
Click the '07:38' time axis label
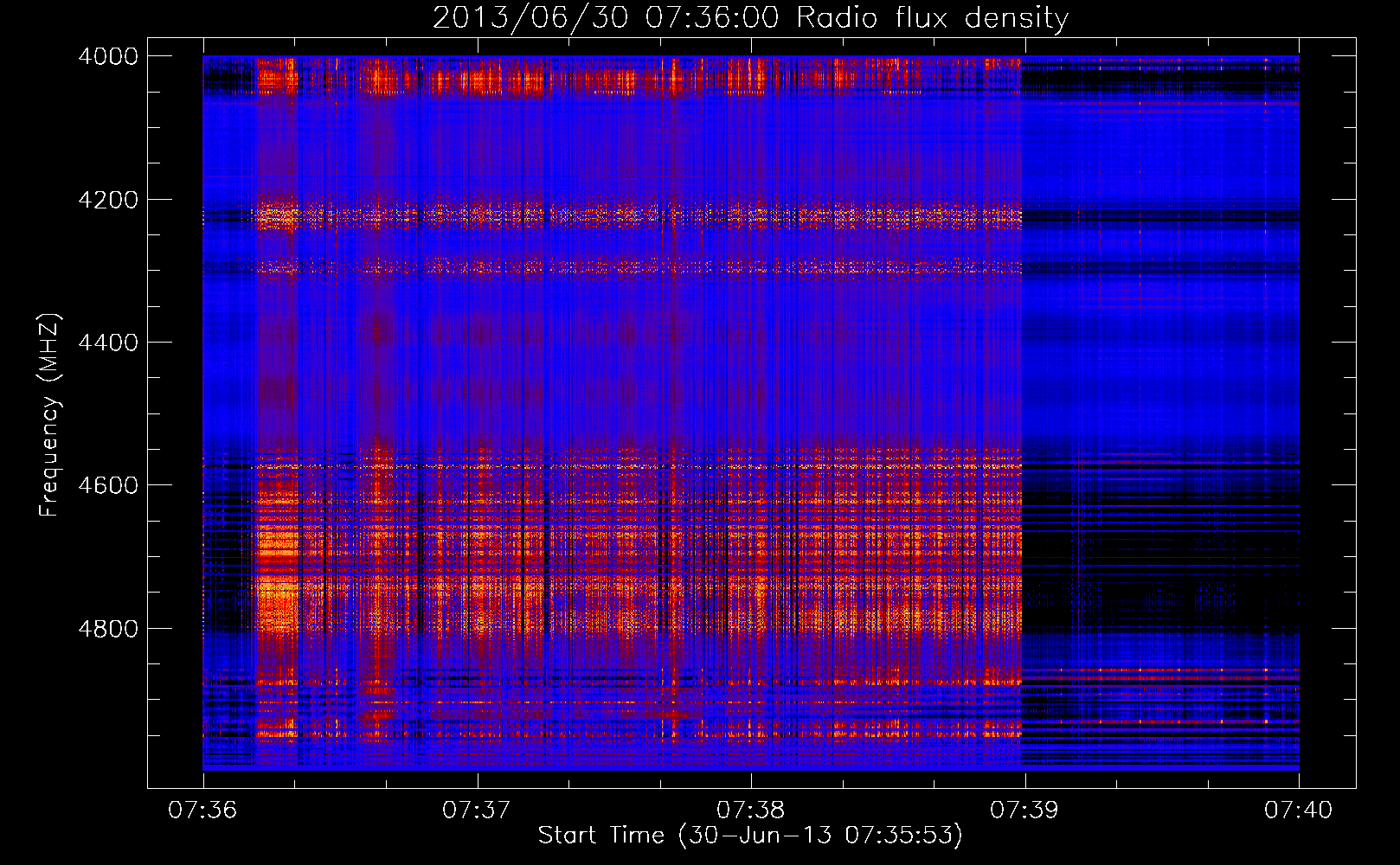(751, 811)
